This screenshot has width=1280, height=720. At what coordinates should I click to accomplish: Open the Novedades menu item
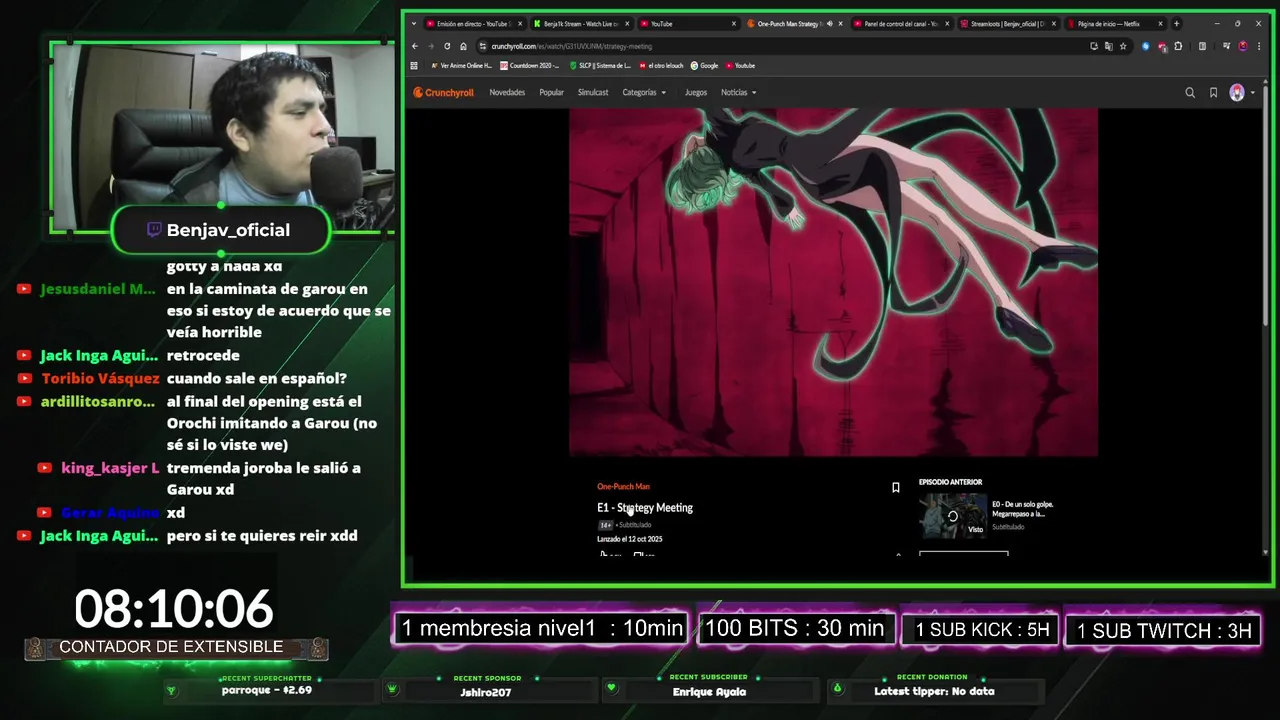coord(507,93)
